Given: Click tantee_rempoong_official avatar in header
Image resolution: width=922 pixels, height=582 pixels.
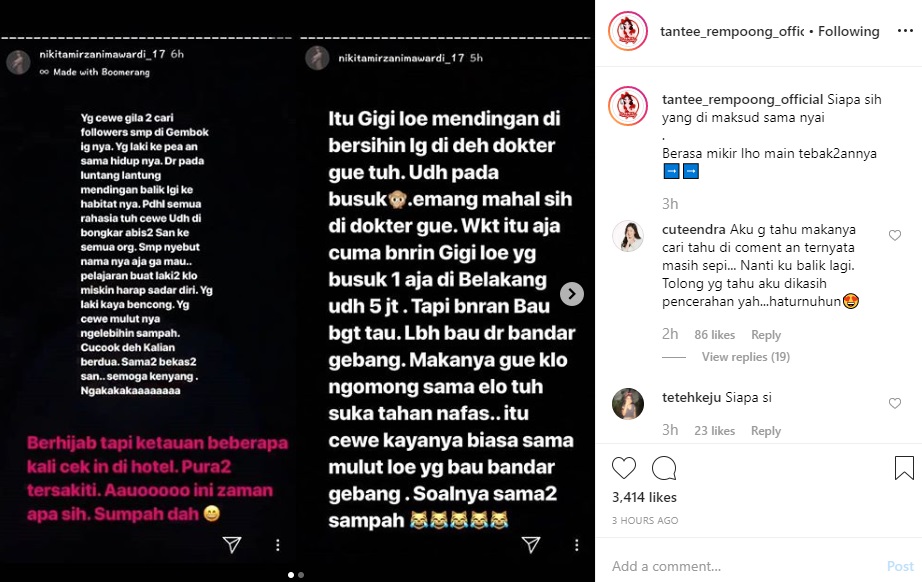Looking at the screenshot, I should click(627, 31).
